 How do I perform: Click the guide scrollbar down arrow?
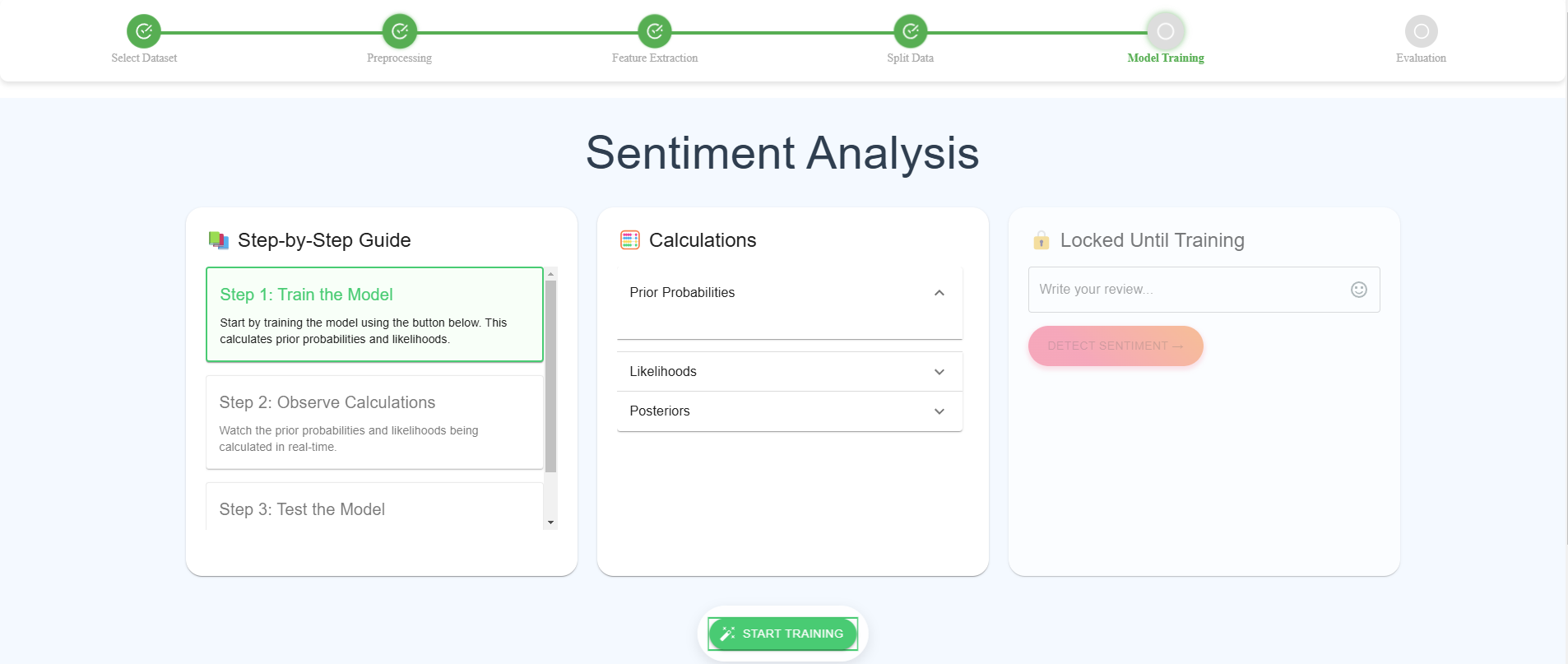551,522
